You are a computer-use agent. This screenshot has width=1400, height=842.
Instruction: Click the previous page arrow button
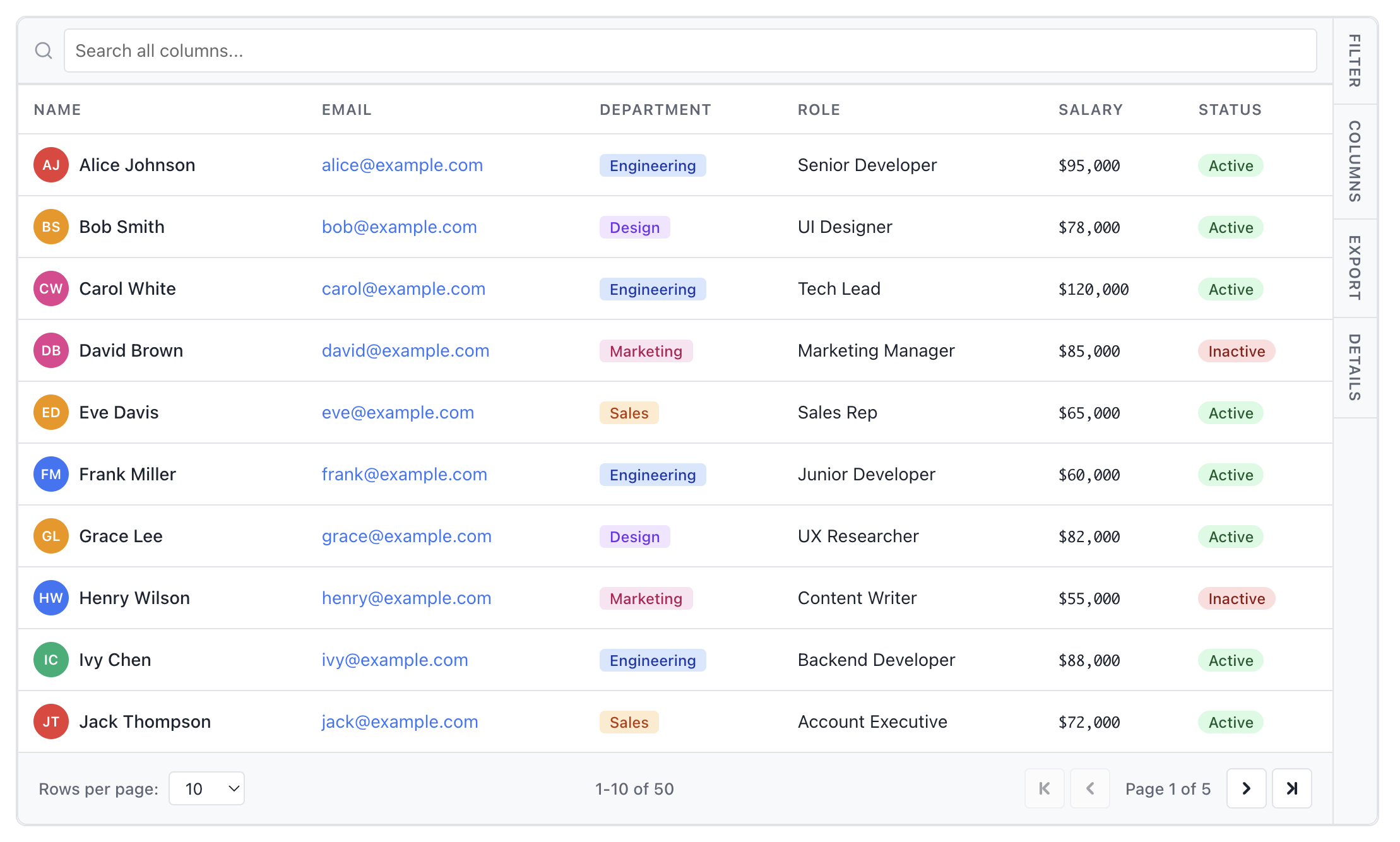pyautogui.click(x=1090, y=788)
